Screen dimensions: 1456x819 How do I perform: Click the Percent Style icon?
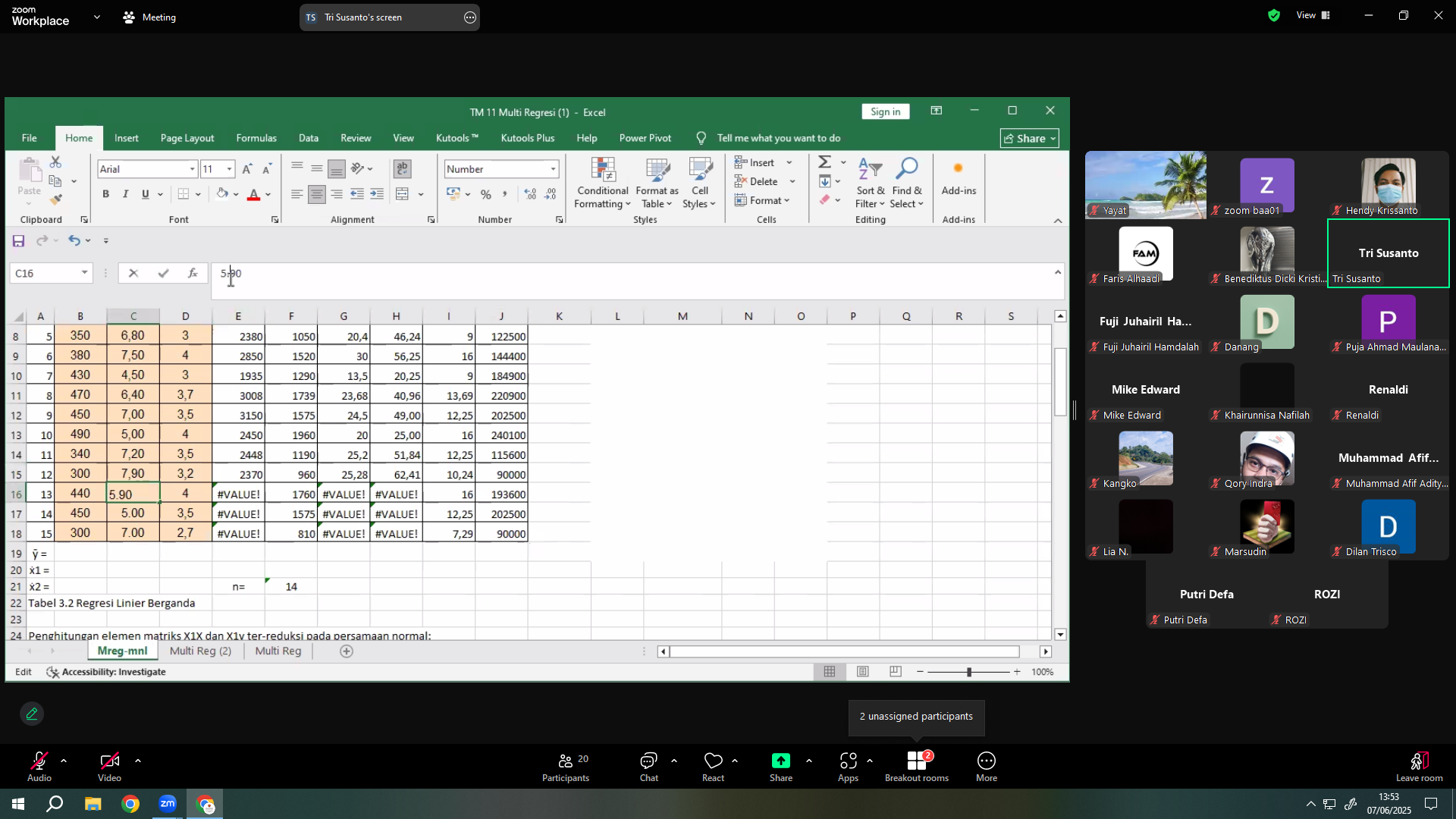(x=486, y=194)
